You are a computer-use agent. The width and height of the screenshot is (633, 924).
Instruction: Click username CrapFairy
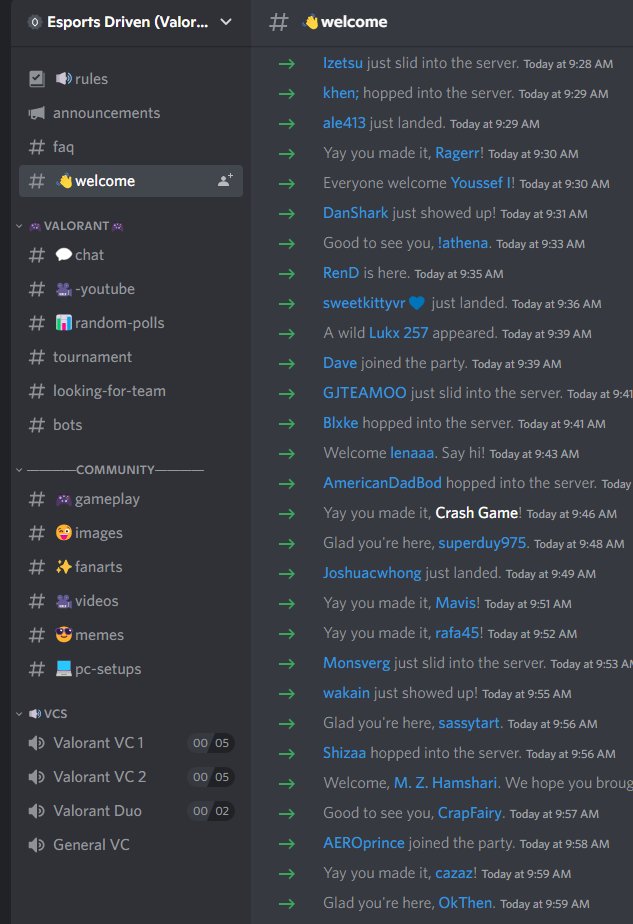tap(470, 813)
